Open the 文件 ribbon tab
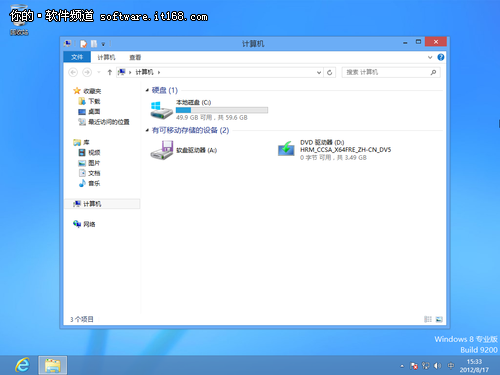This screenshot has height=375, width=500. [x=77, y=57]
